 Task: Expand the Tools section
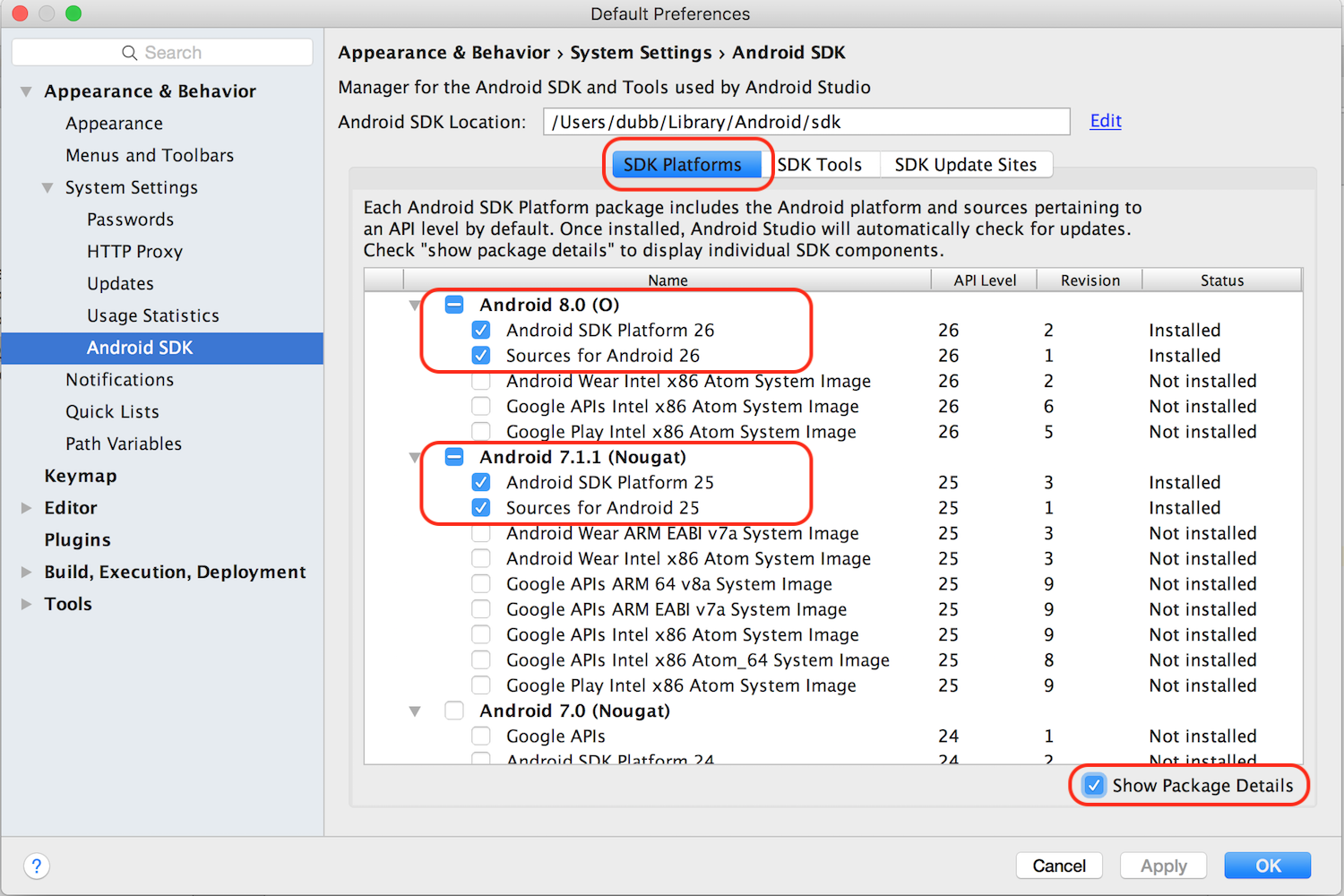pos(26,604)
